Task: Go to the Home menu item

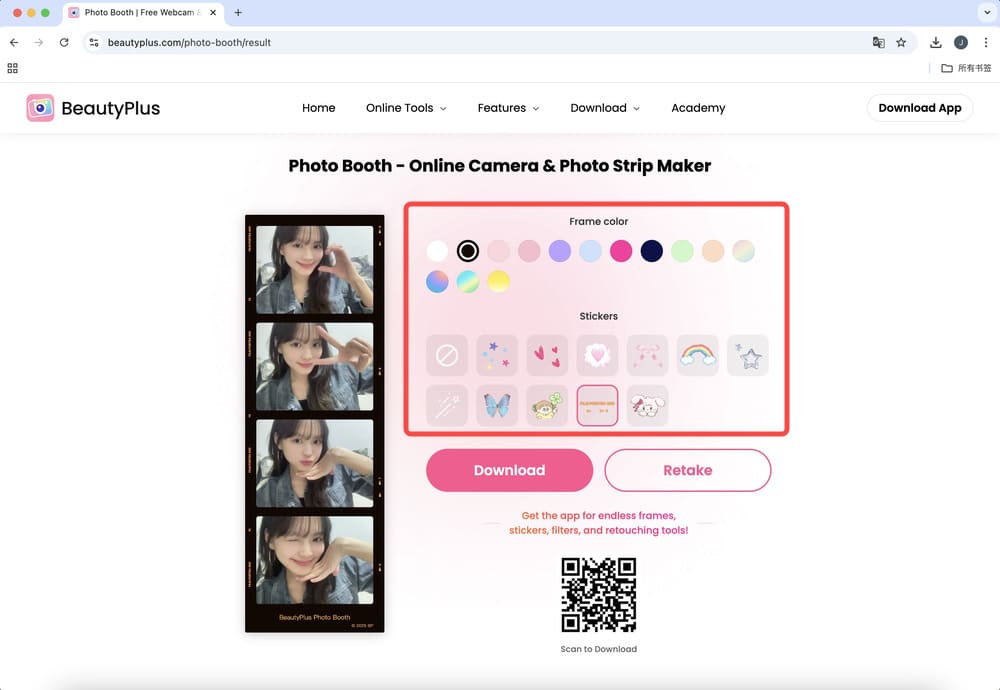Action: [318, 108]
